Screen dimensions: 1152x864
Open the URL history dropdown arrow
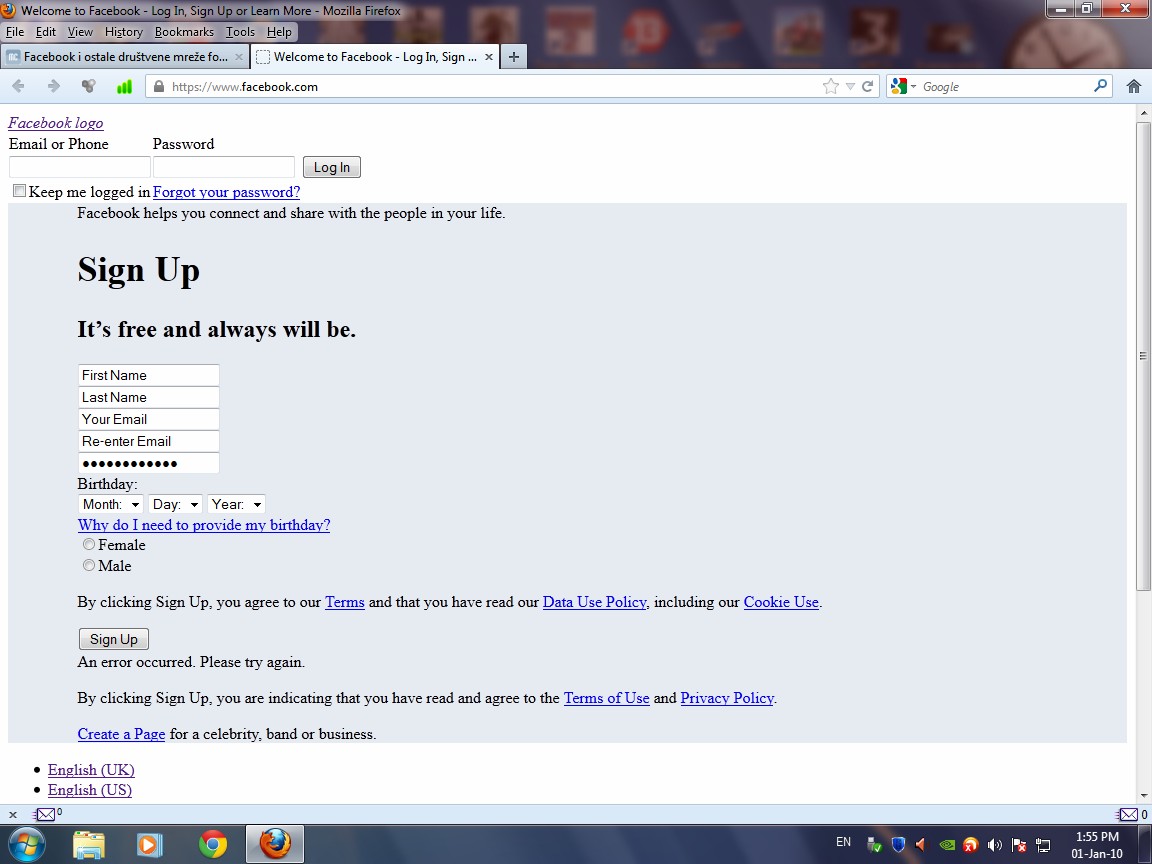click(850, 86)
